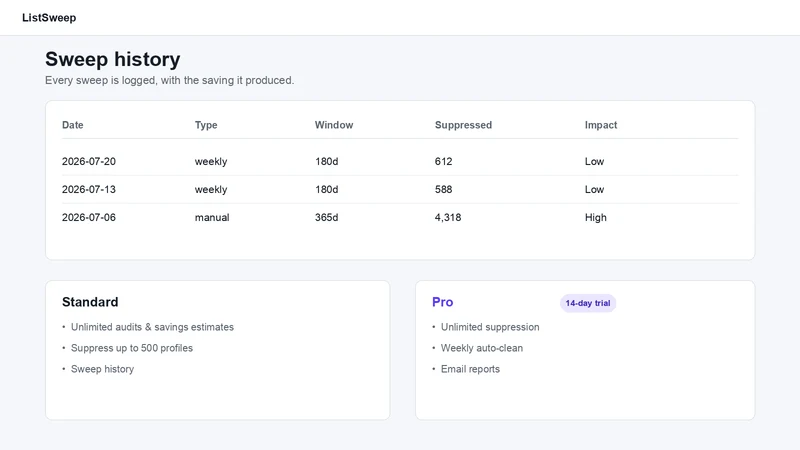Click the Weekly auto-clean feature
The width and height of the screenshot is (800, 450).
pos(482,348)
